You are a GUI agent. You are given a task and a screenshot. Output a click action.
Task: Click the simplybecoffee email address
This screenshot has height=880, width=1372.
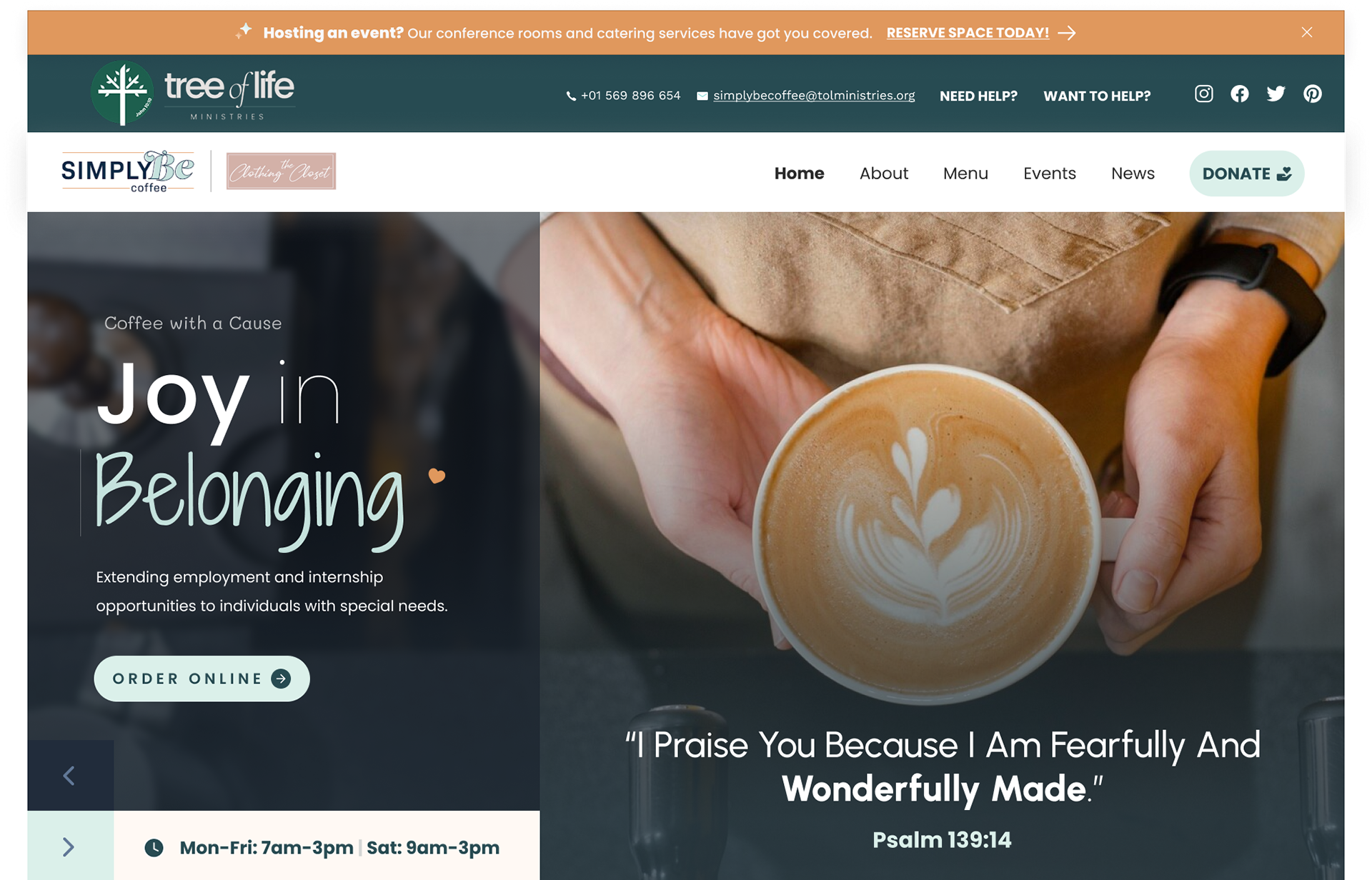814,95
